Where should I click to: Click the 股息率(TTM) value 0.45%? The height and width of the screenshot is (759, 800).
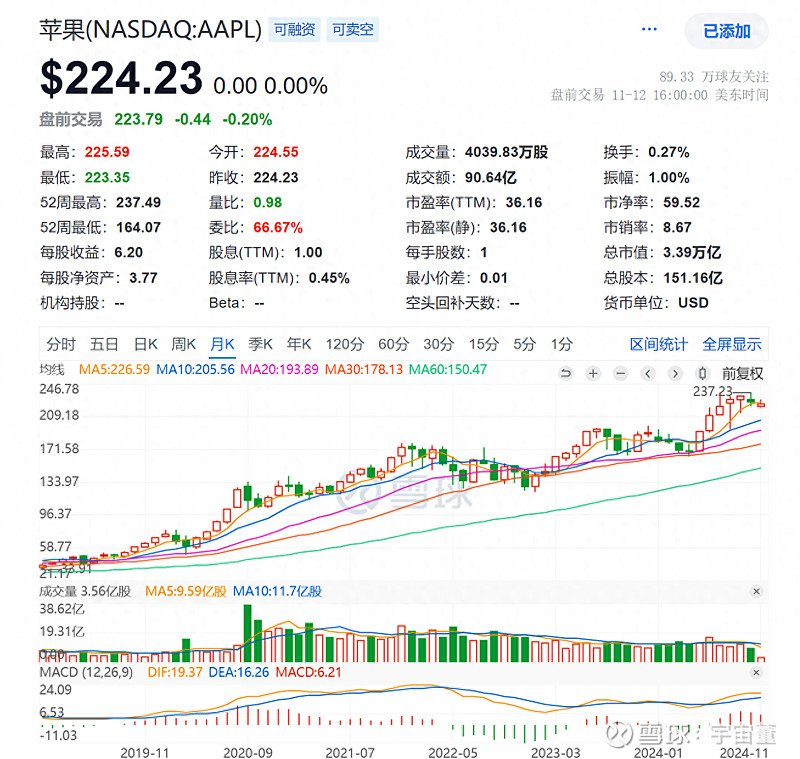[x=329, y=278]
